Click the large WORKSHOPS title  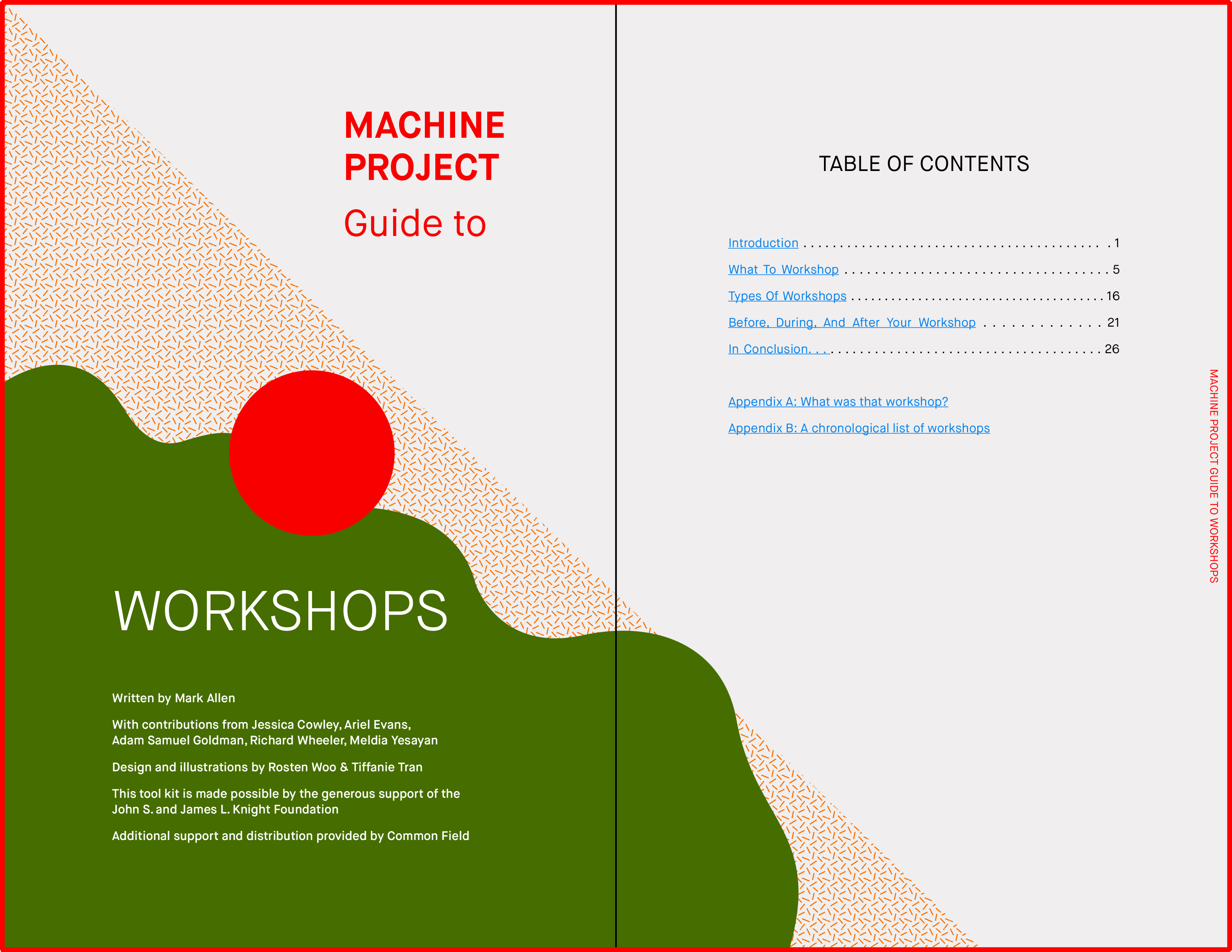click(280, 611)
